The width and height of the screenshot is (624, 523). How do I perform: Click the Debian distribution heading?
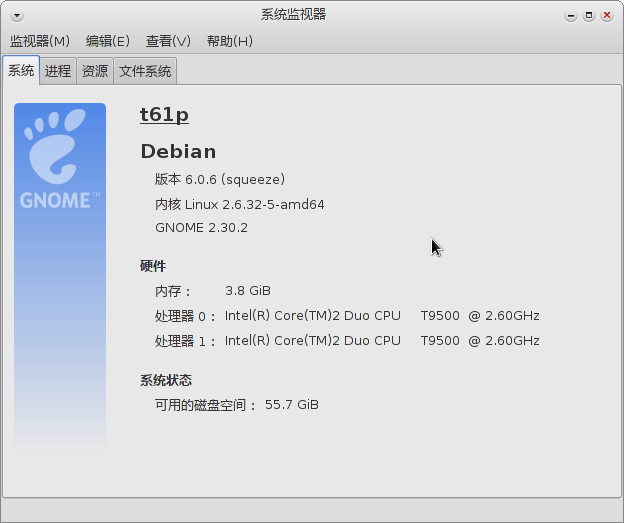178,152
